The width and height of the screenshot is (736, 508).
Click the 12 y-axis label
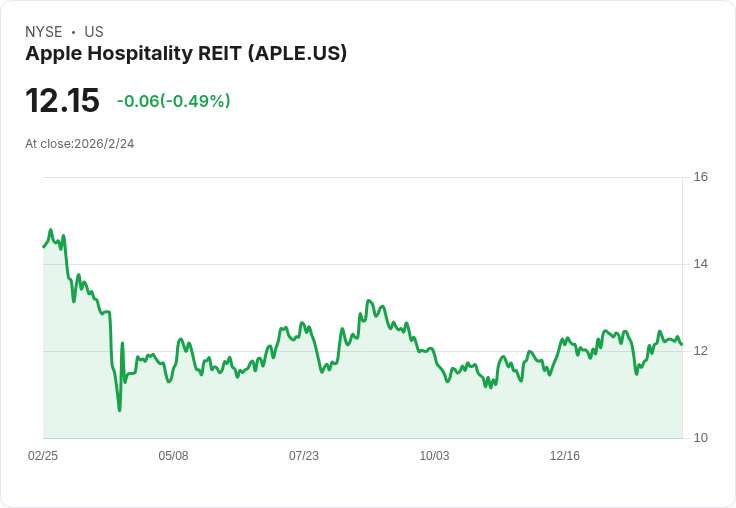coord(701,351)
